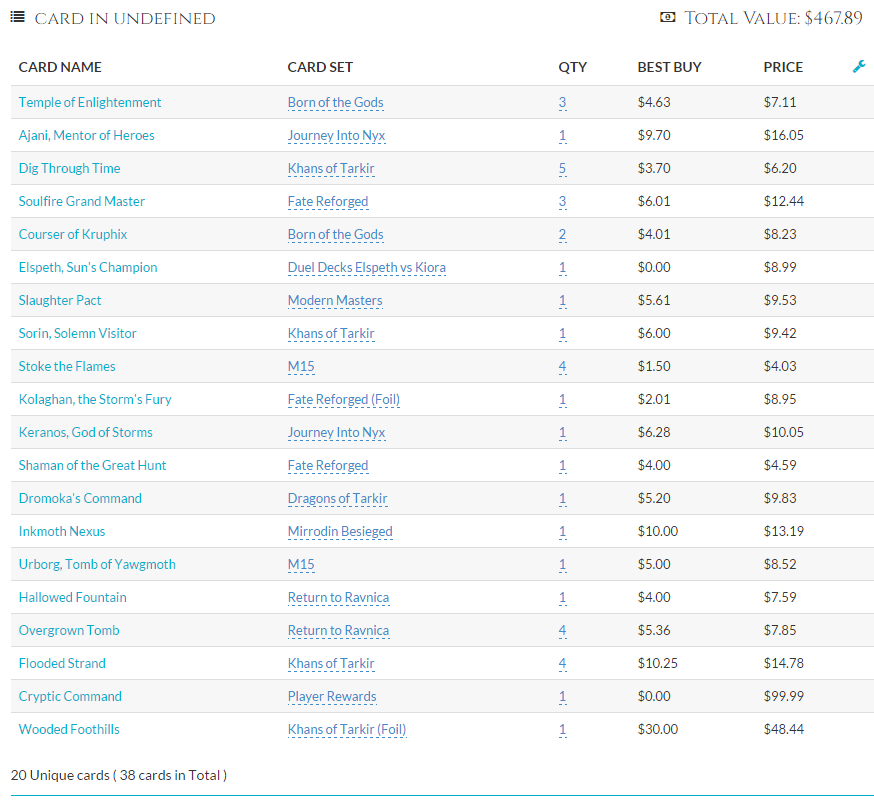Open Kolaghan, the Storm's Fury card link
The width and height of the screenshot is (874, 800).
click(95, 399)
